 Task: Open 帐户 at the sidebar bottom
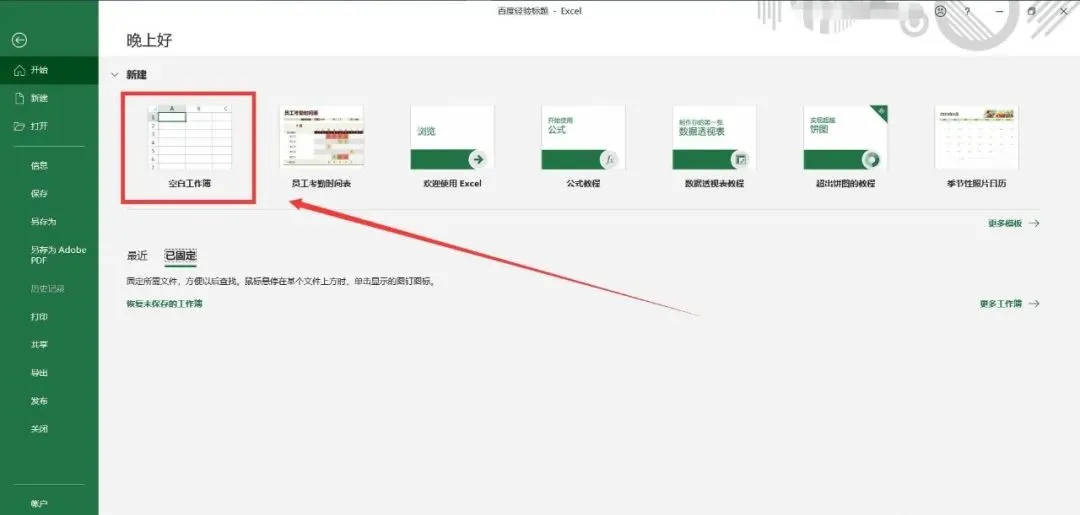49,503
